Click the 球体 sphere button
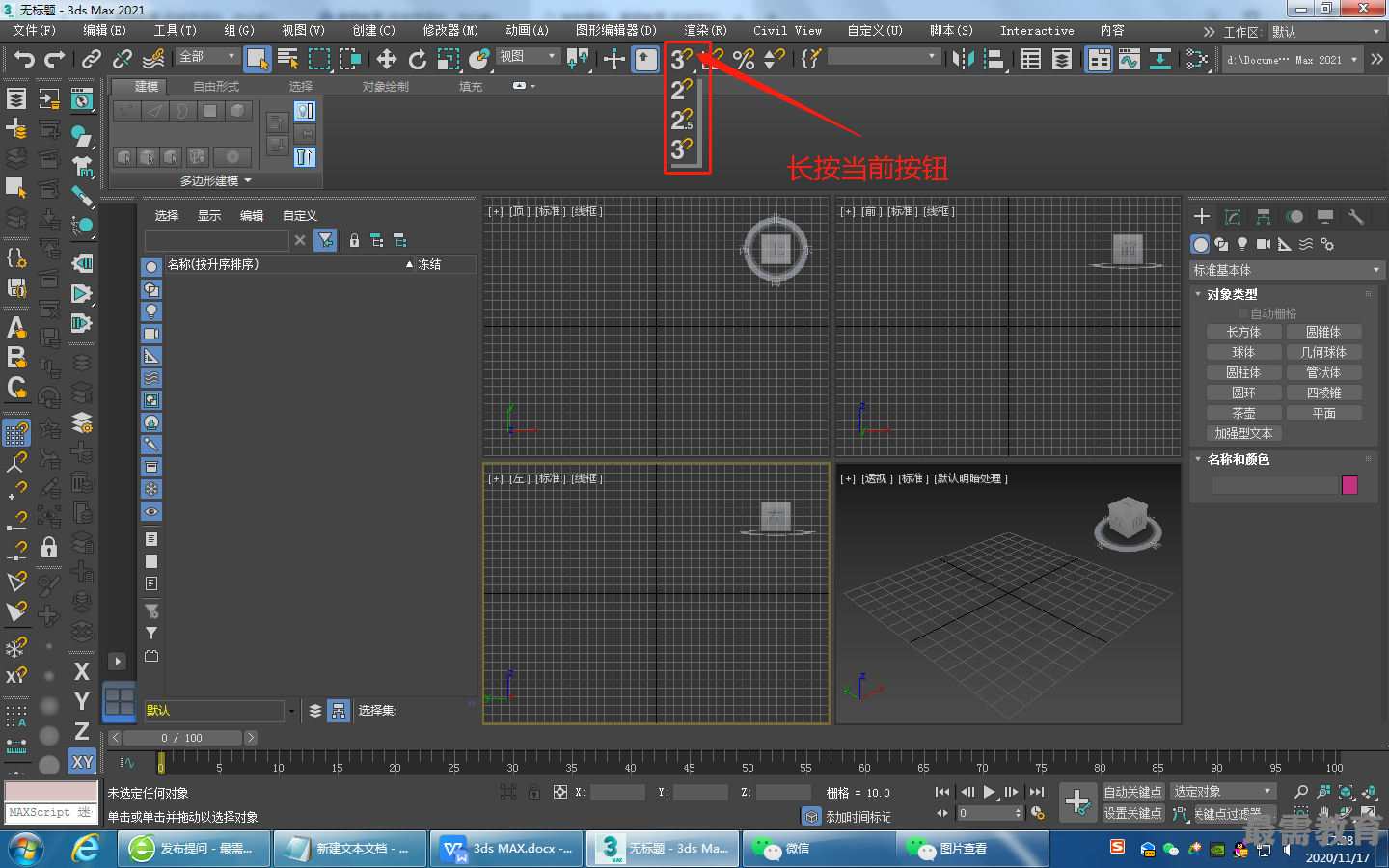Viewport: 1389px width, 868px height. 1243,352
